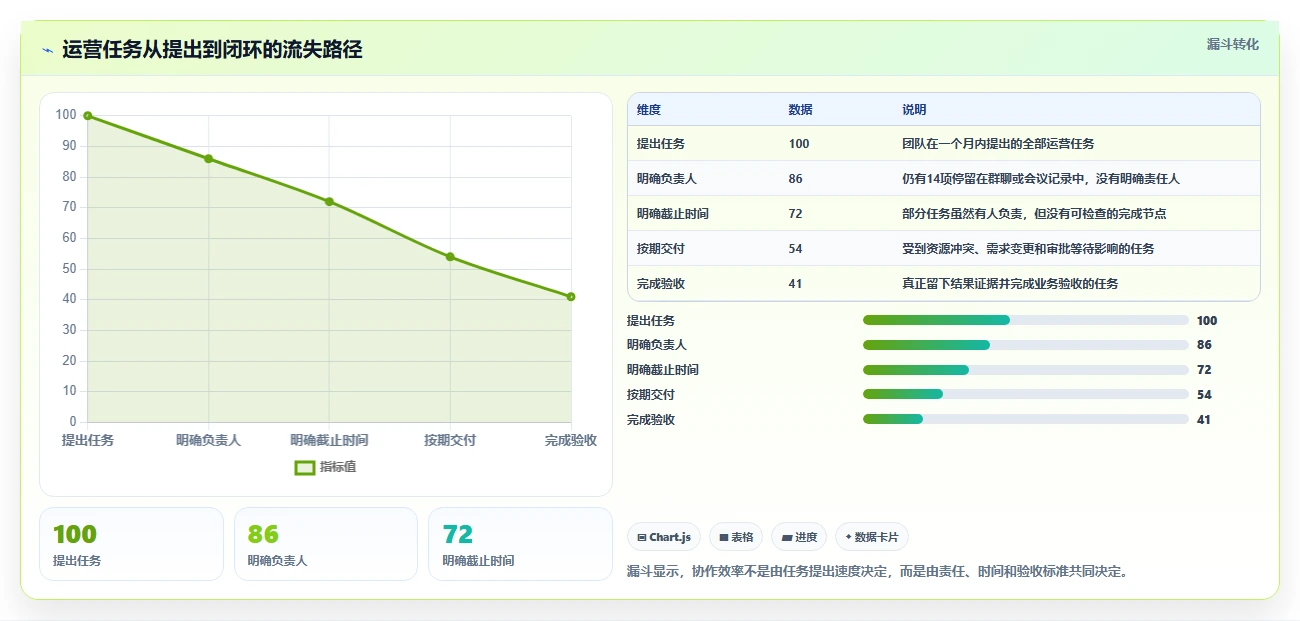The width and height of the screenshot is (1300, 621).
Task: Click the table value 41
Action: point(795,284)
